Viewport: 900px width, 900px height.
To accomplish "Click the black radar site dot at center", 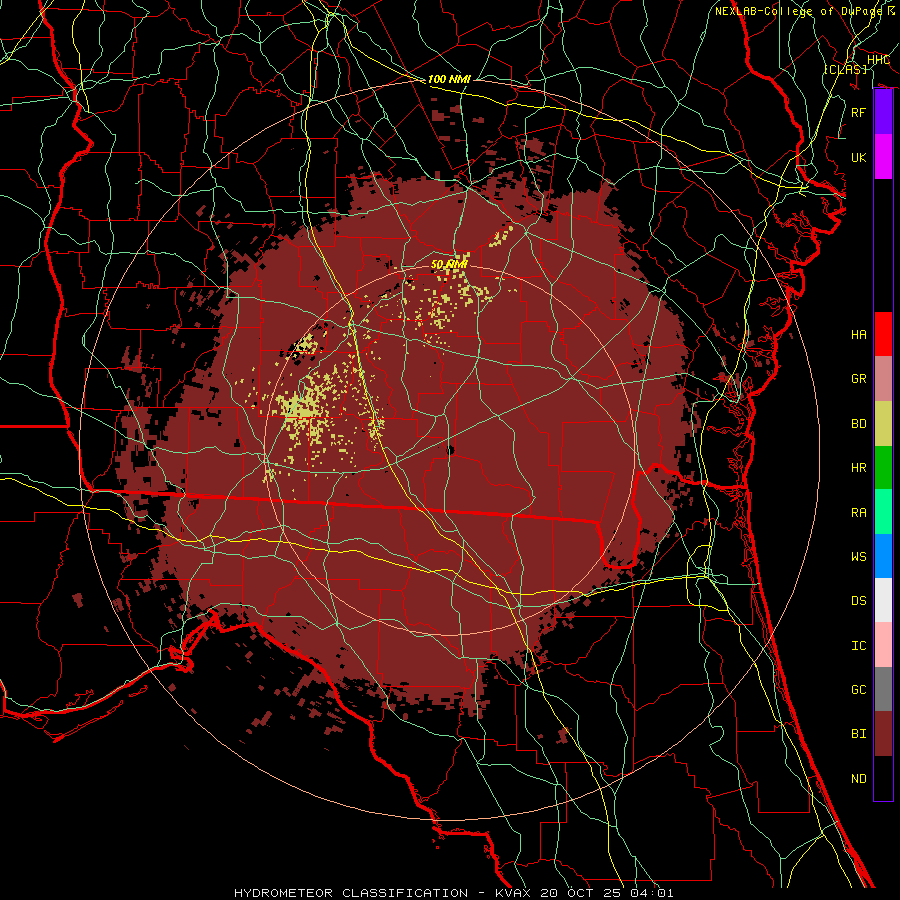I will (x=450, y=450).
